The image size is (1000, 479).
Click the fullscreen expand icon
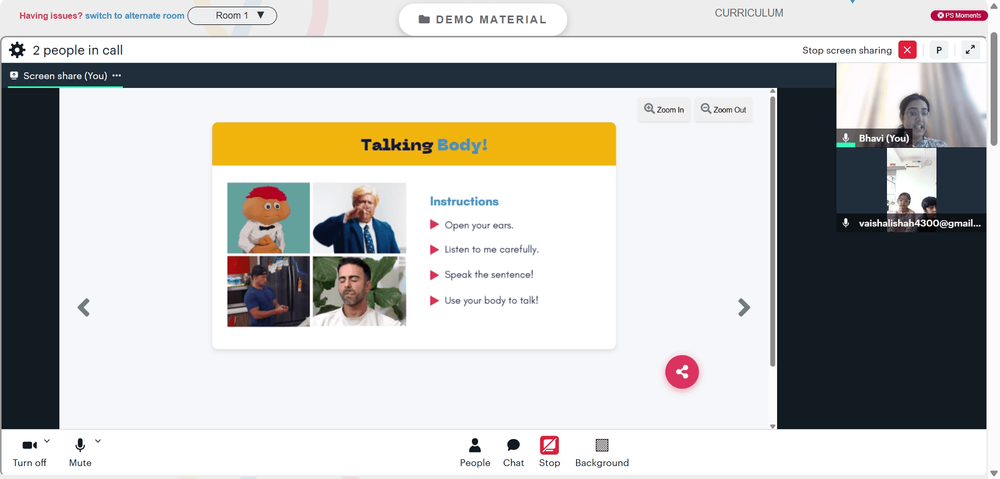pyautogui.click(x=969, y=50)
